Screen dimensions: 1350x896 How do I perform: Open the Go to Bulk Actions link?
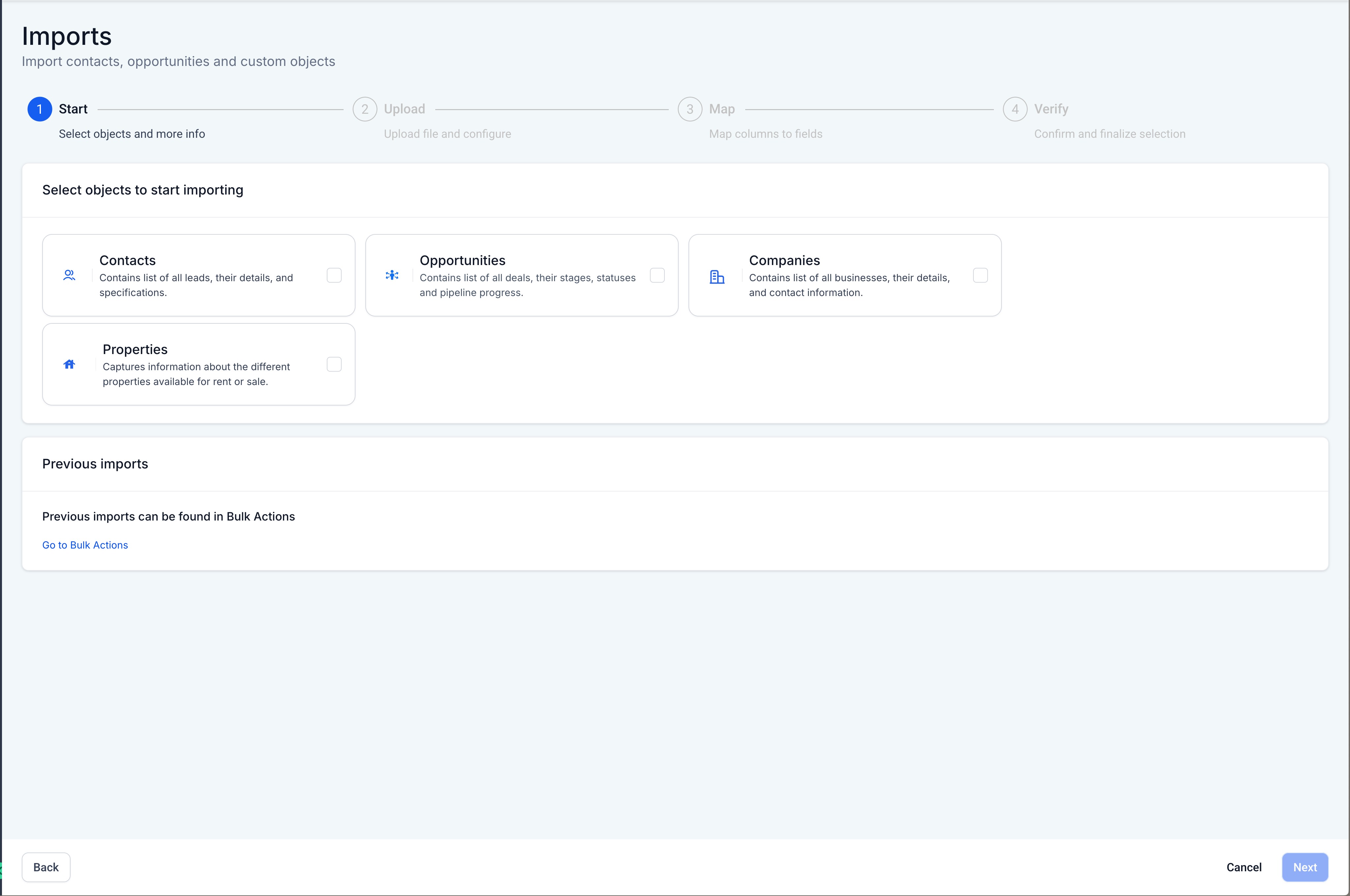pyautogui.click(x=85, y=545)
